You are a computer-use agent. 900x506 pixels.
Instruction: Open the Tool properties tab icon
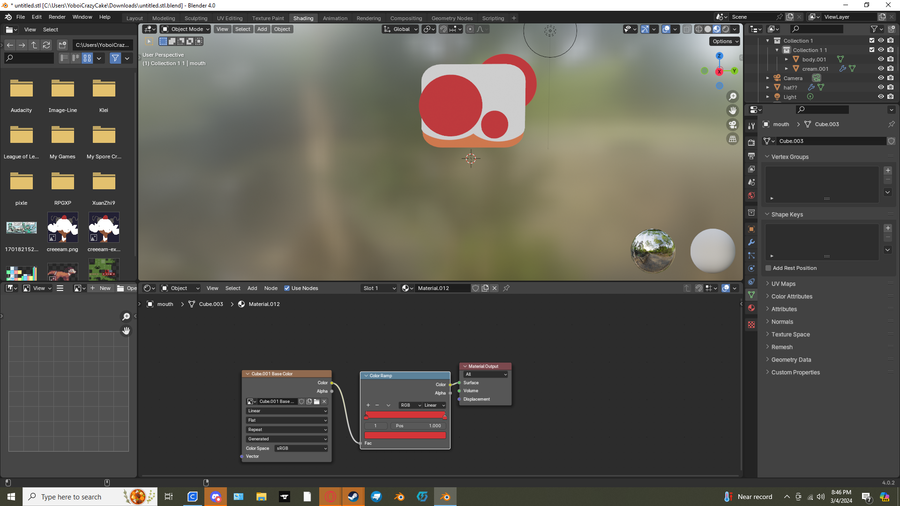[751, 126]
